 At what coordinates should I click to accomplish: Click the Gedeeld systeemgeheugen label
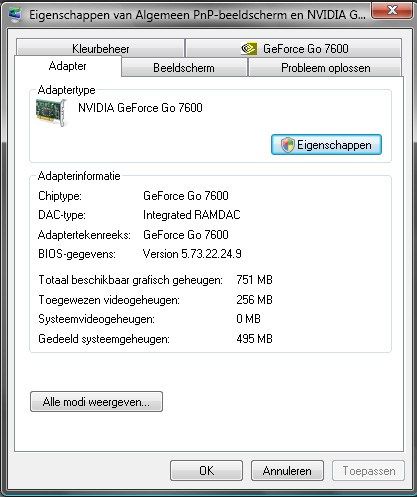coord(104,339)
